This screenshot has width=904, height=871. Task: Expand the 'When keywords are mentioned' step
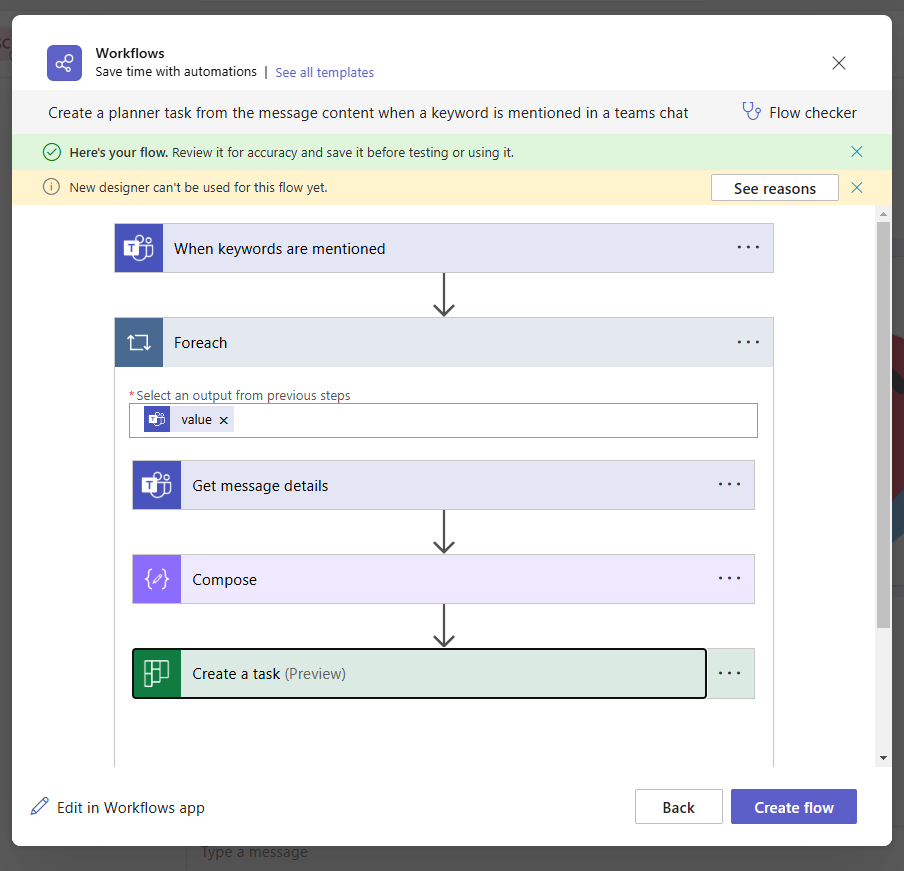(x=444, y=248)
